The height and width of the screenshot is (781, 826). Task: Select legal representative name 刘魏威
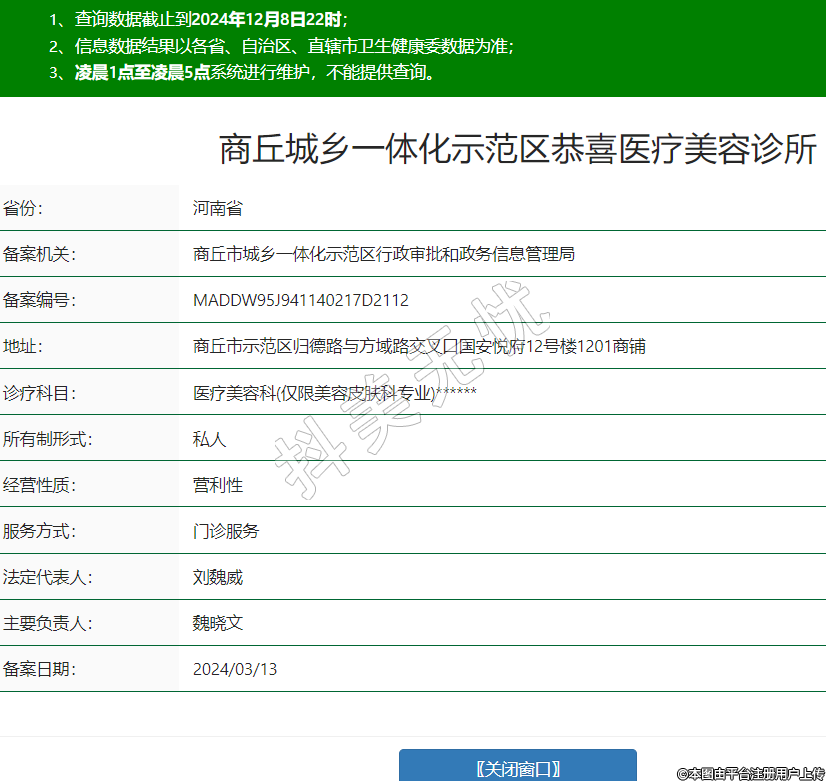click(218, 577)
